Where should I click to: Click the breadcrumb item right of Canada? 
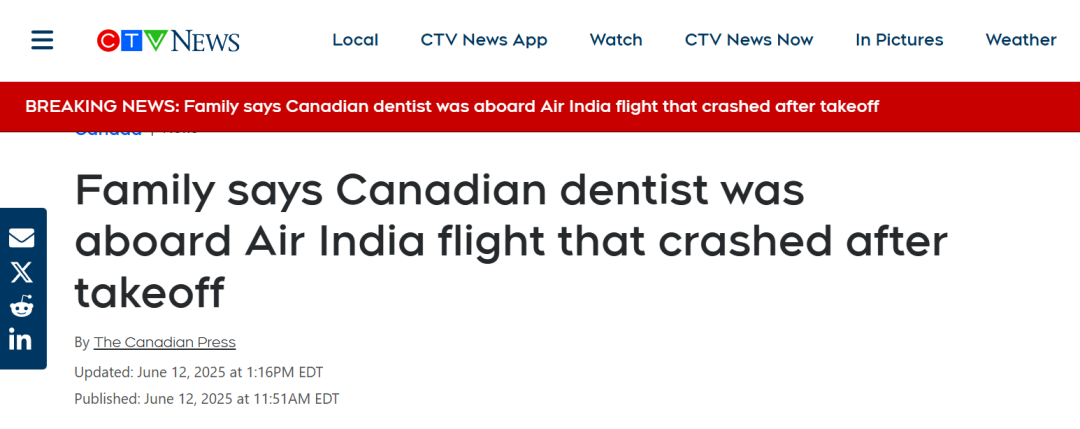[180, 132]
